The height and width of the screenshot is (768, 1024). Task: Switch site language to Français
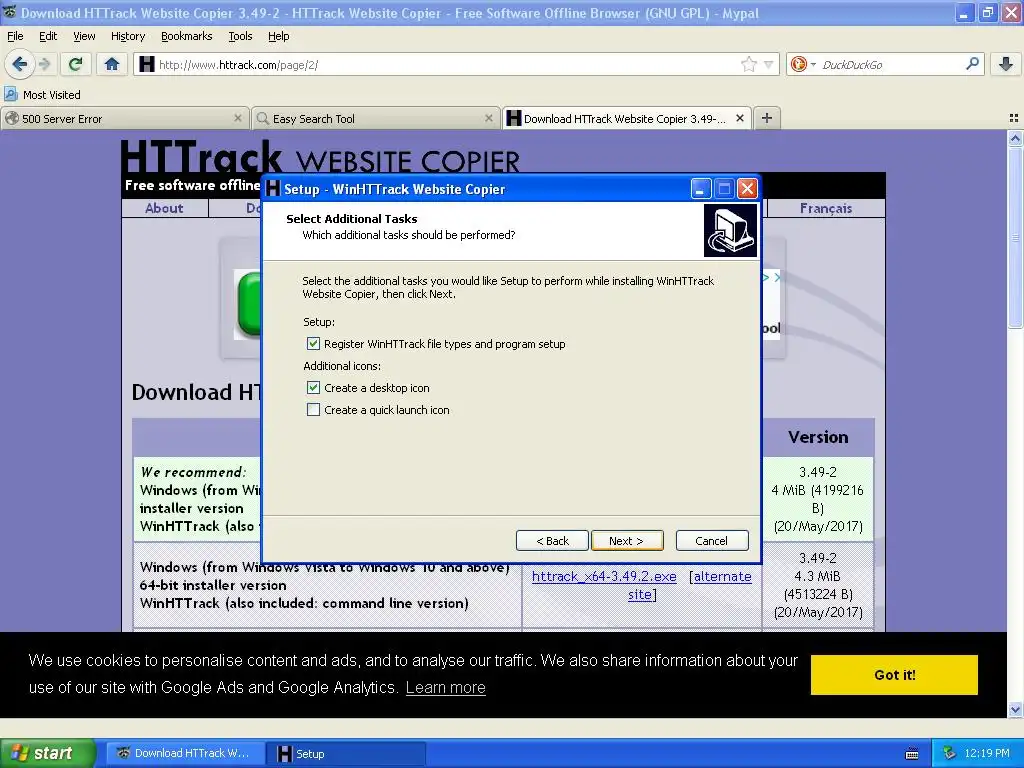pos(826,208)
